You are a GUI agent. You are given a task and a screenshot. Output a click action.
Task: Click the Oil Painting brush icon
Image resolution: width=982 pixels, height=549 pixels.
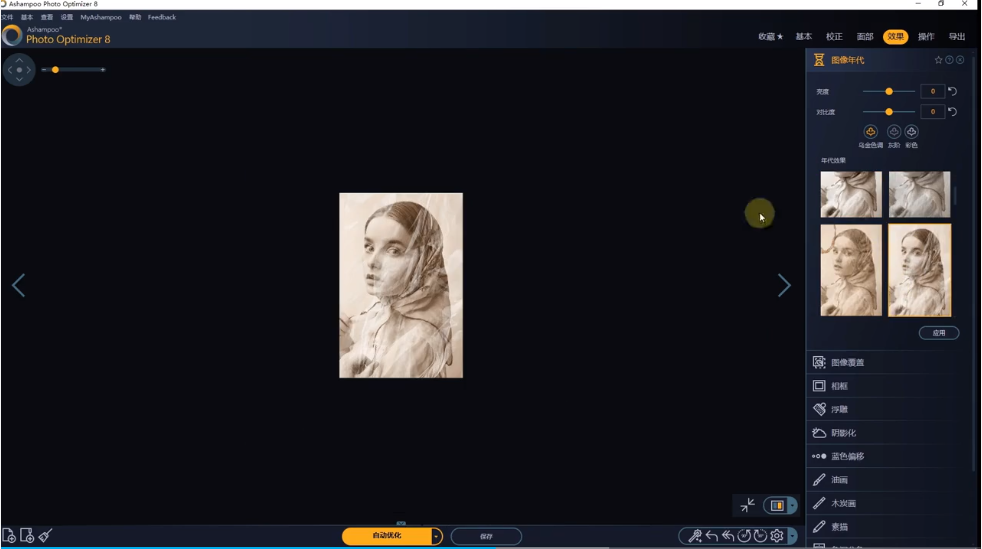click(x=819, y=480)
